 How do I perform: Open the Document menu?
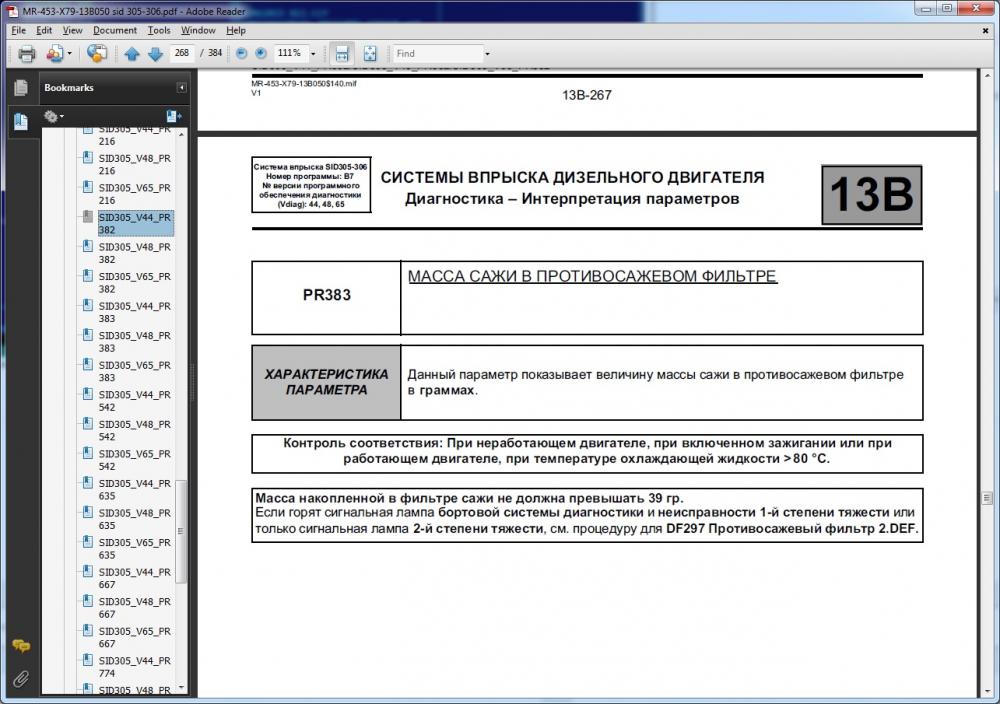pyautogui.click(x=115, y=30)
